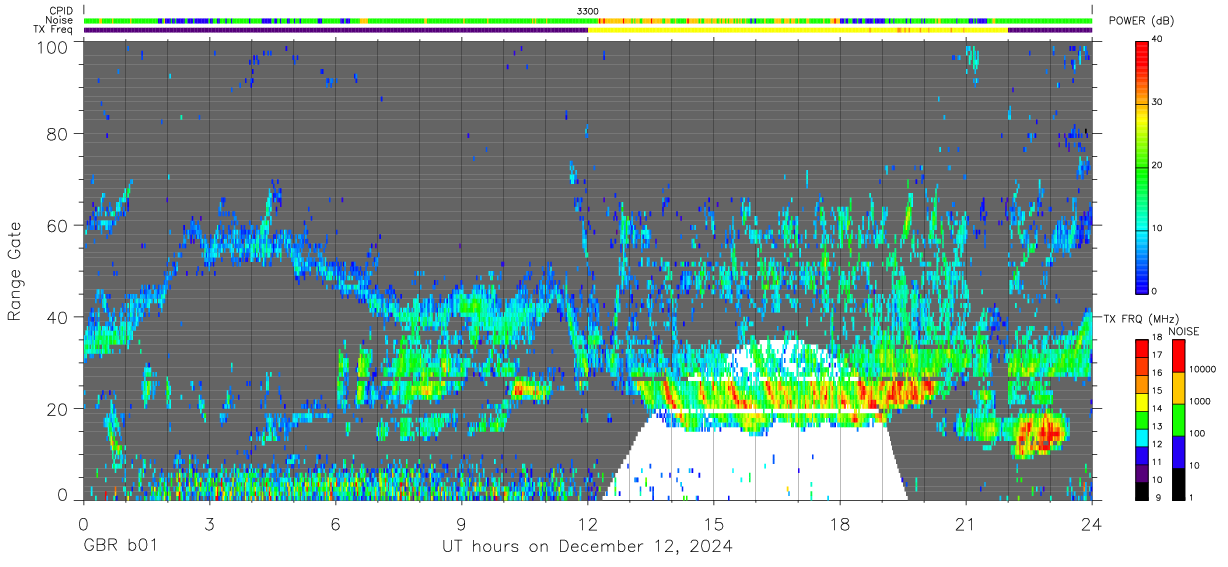This screenshot has width=1228, height=567.
Task: Click the 18 hour tick label
Action: (x=840, y=524)
